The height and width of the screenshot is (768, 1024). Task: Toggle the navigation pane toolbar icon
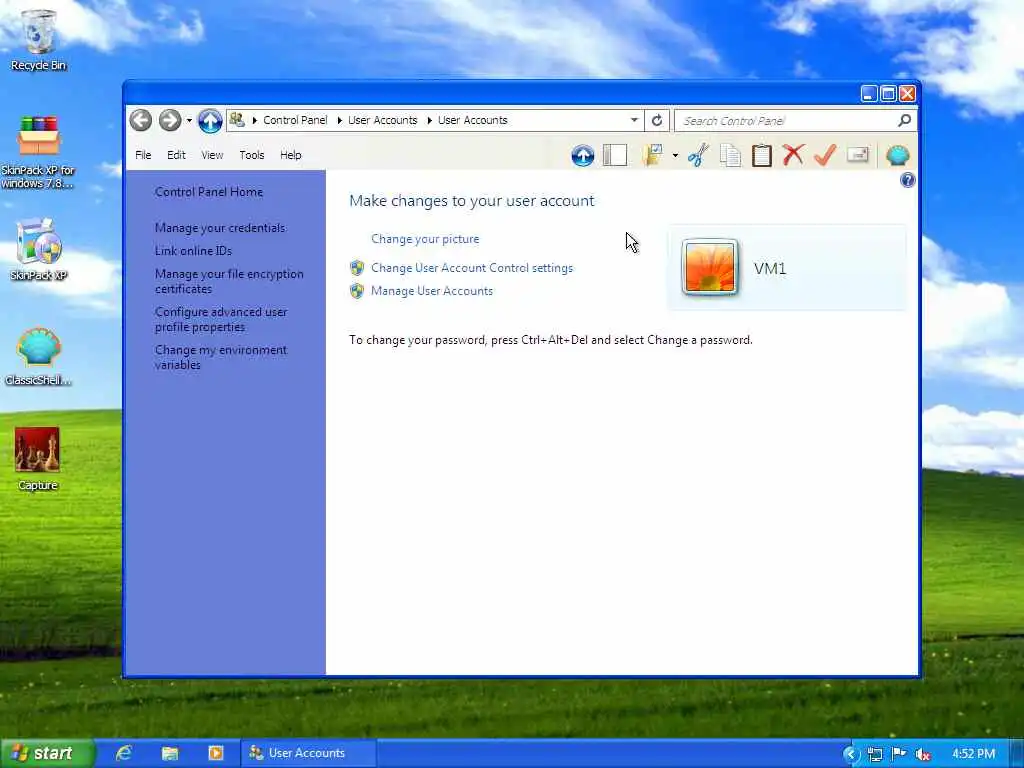point(615,155)
